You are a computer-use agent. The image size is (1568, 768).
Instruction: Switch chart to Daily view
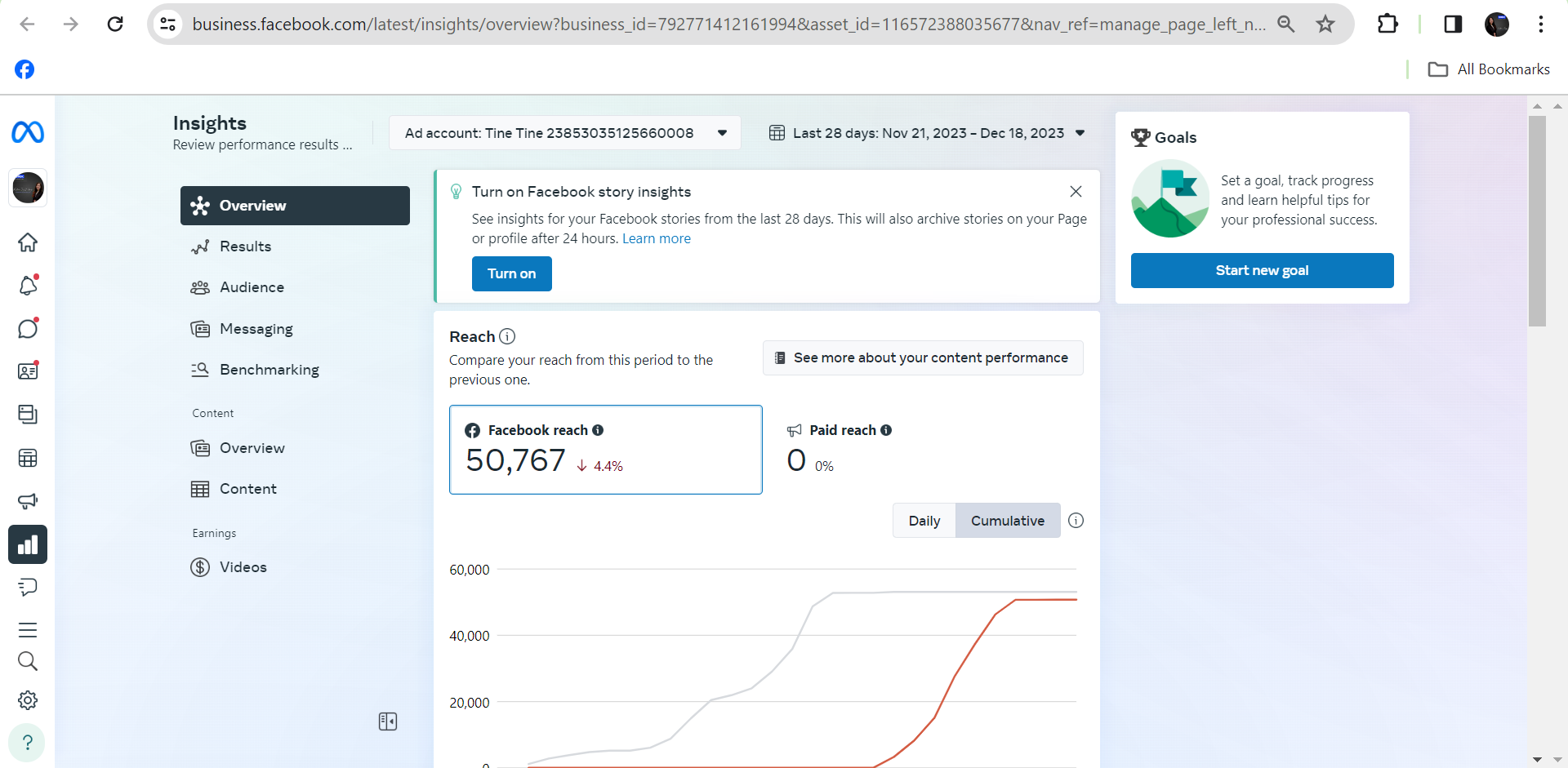coord(924,521)
